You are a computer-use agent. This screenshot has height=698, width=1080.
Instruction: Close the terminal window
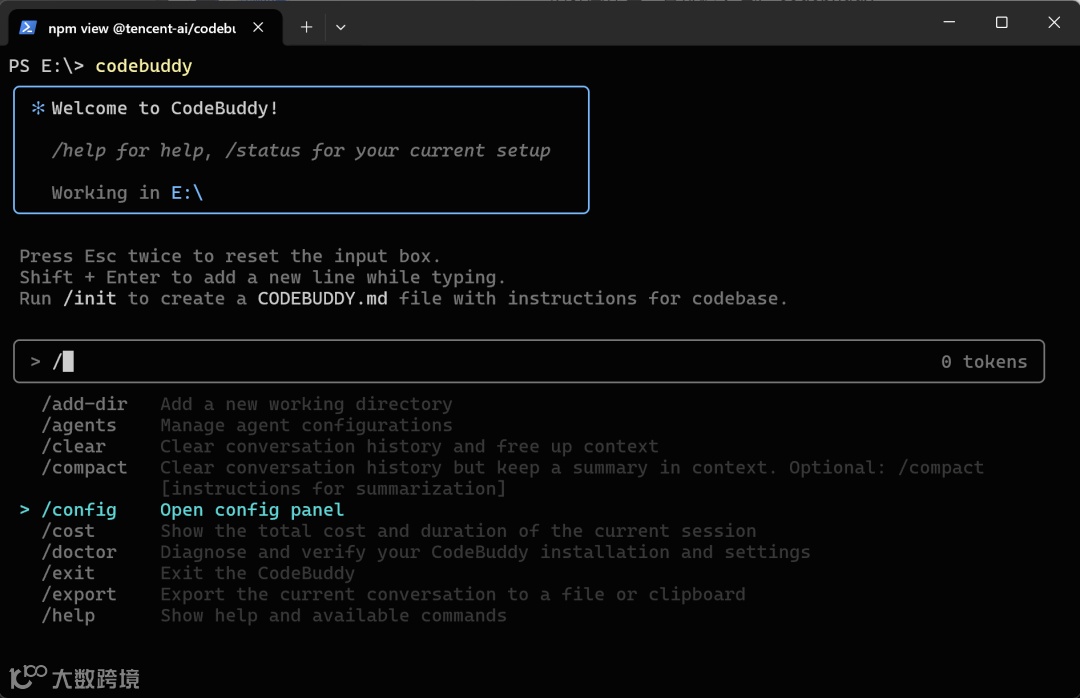click(1054, 22)
